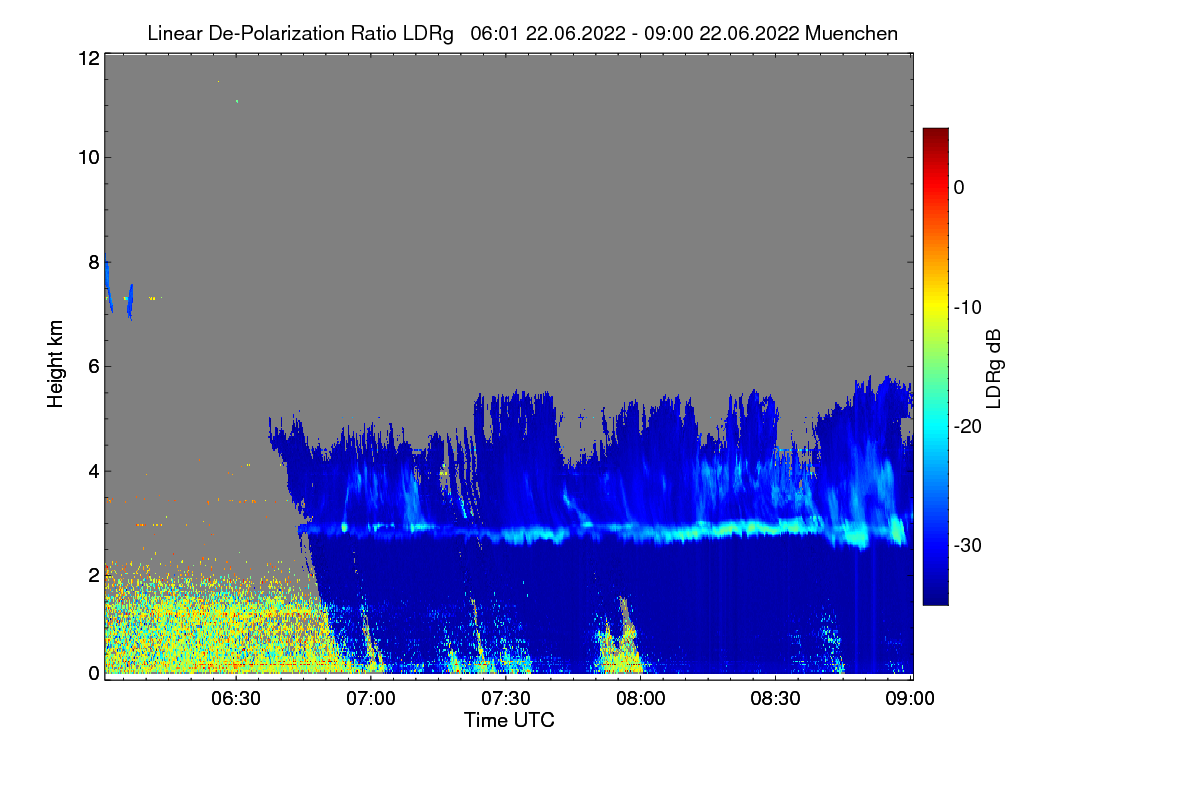Click the 08:30 time tick label
This screenshot has height=800, width=1200.
[x=777, y=698]
